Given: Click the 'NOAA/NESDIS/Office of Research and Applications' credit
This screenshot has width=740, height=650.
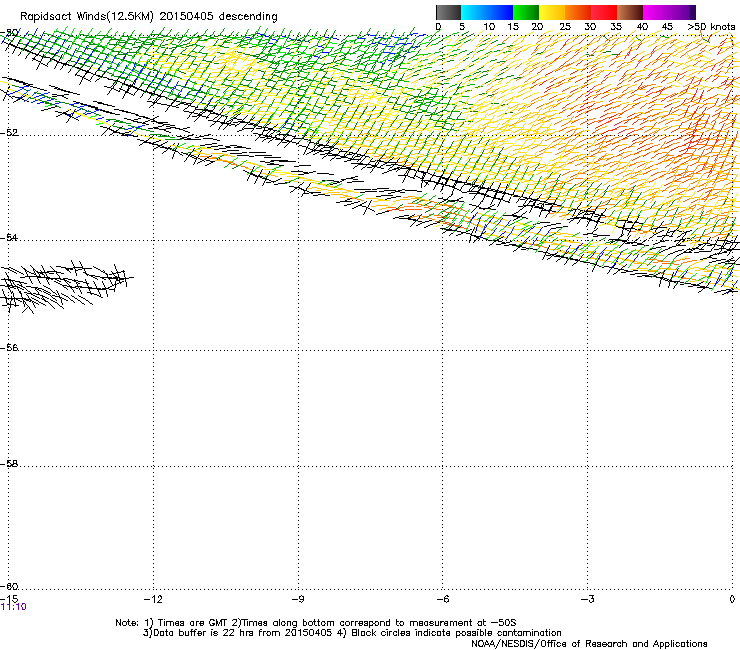Looking at the screenshot, I should pyautogui.click(x=589, y=644).
